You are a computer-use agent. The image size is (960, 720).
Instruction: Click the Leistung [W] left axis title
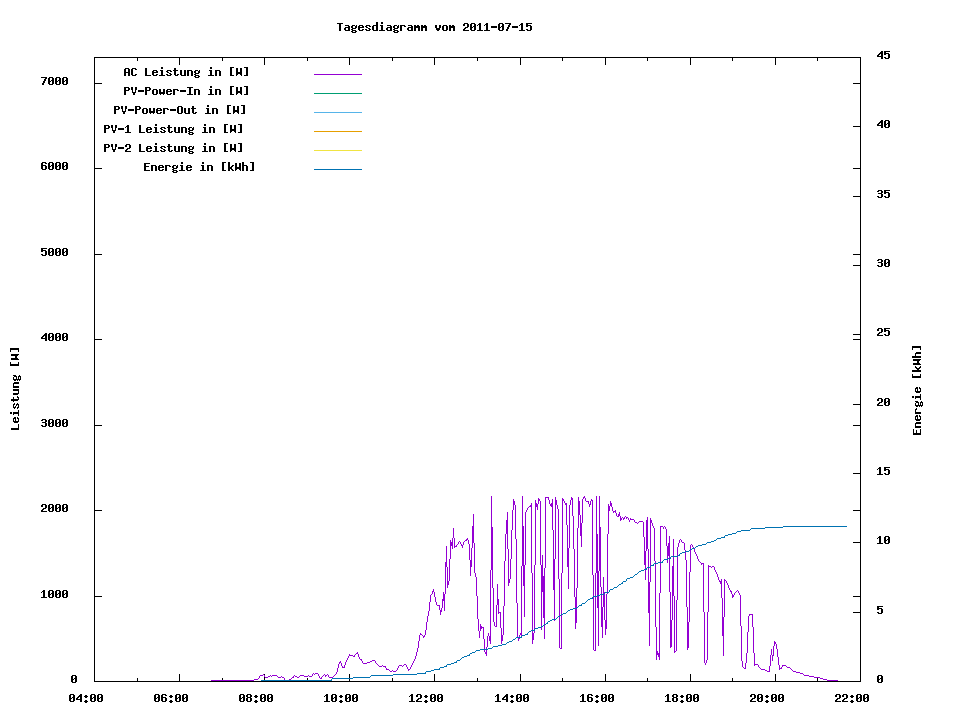click(x=15, y=389)
